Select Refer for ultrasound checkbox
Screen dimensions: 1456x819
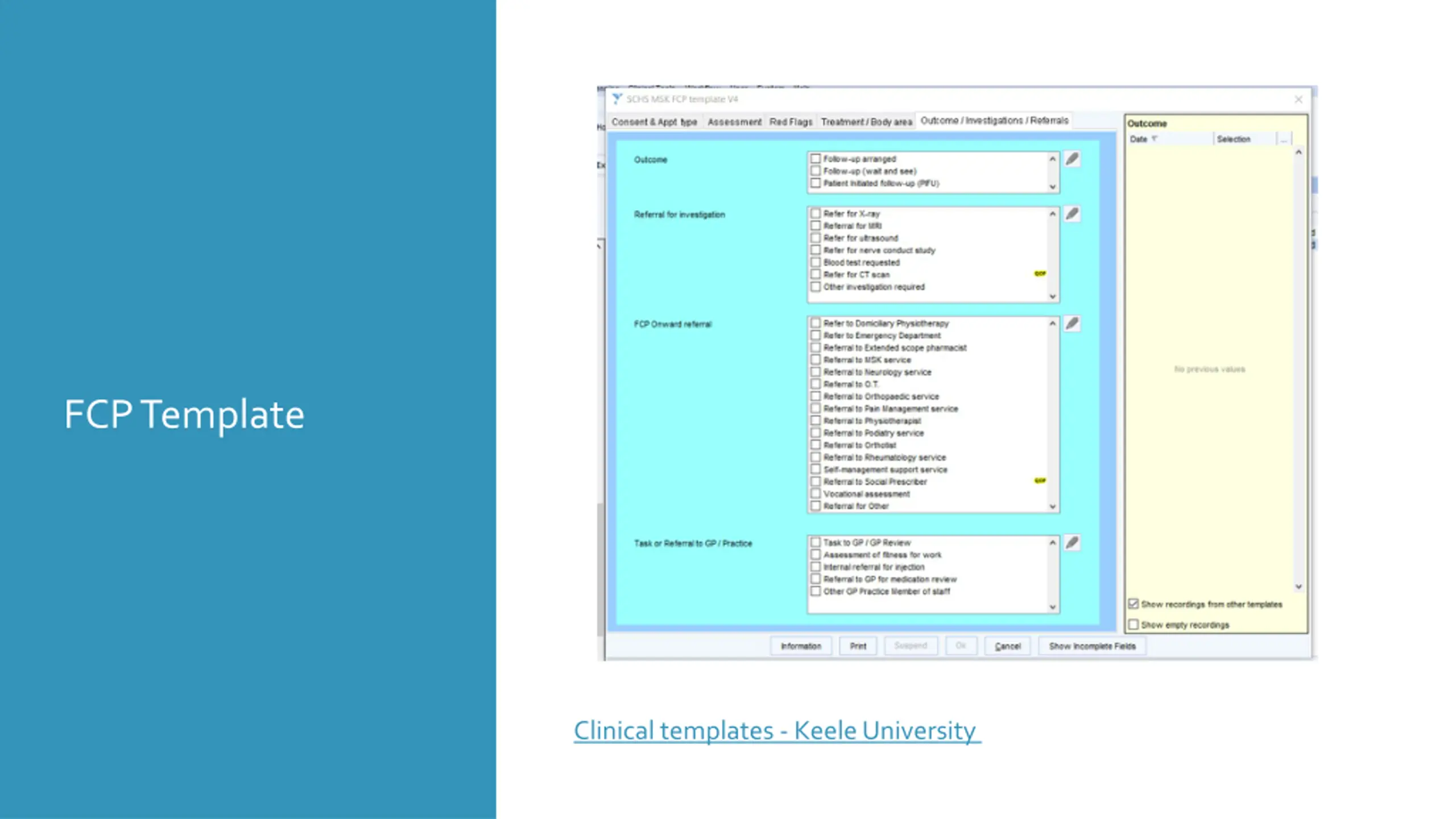(x=816, y=238)
